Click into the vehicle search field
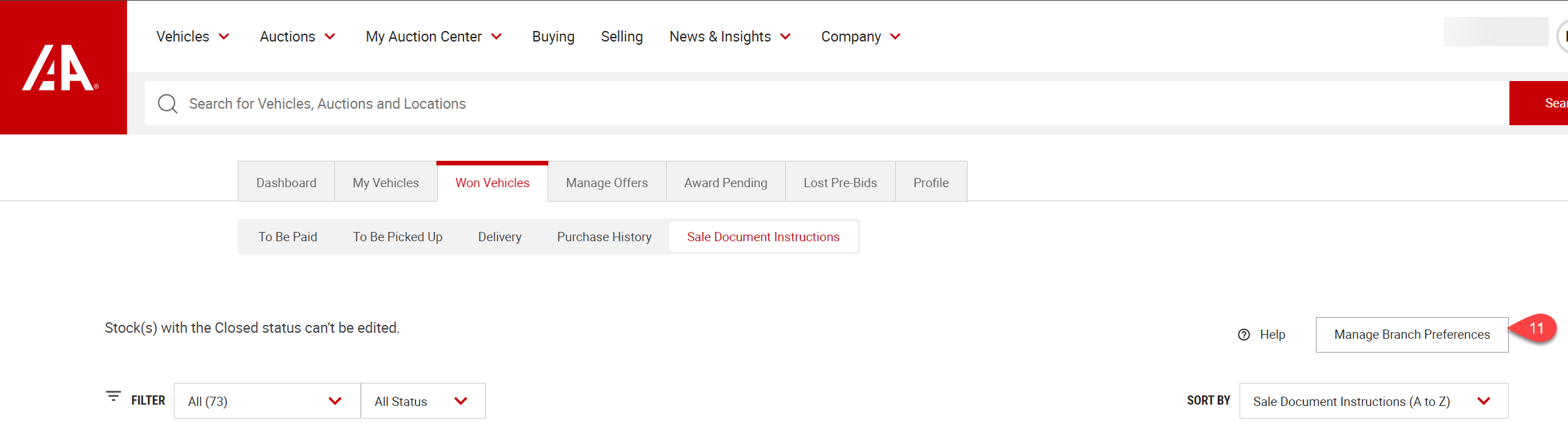The image size is (1568, 431). (x=790, y=103)
